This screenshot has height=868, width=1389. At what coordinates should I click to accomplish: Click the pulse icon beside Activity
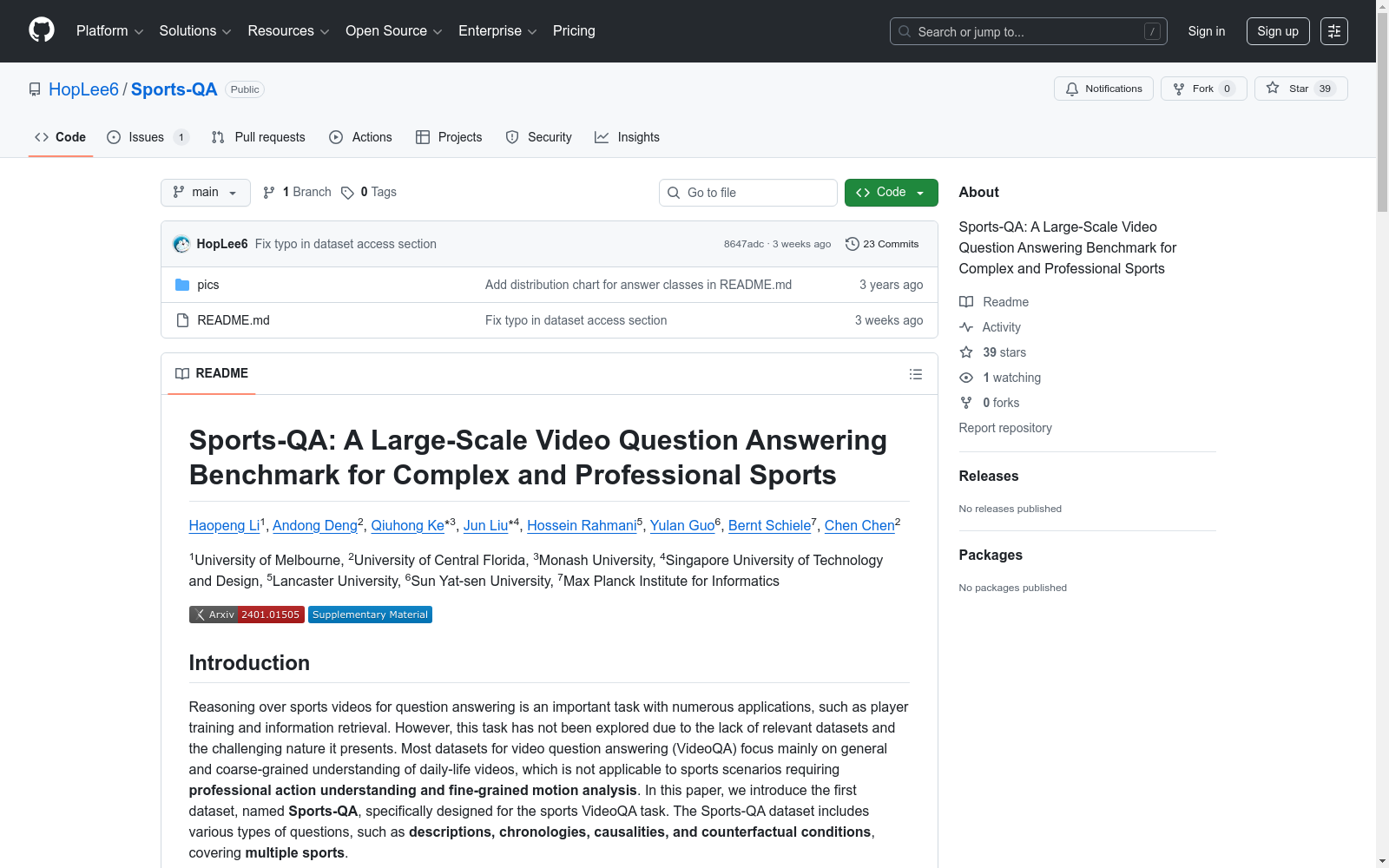966,327
